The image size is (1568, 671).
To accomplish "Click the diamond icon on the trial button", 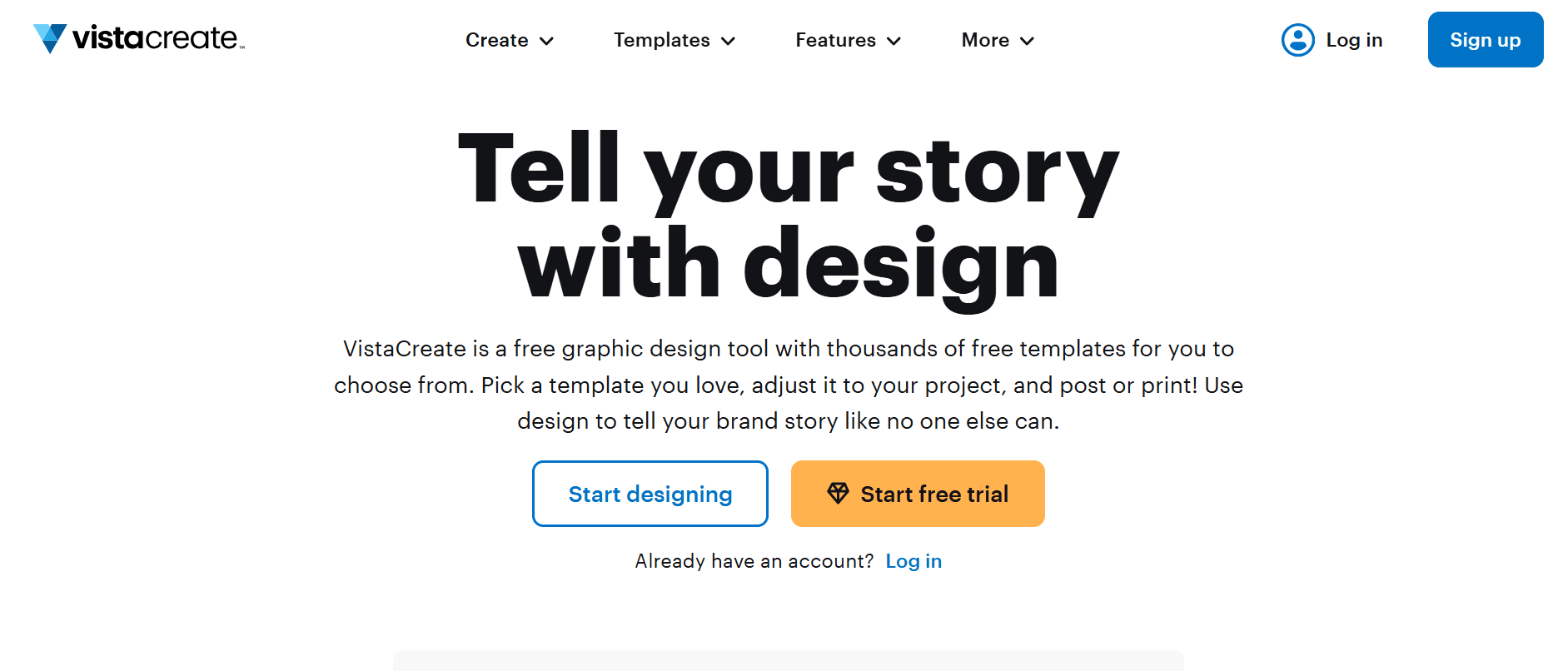I will tap(838, 494).
